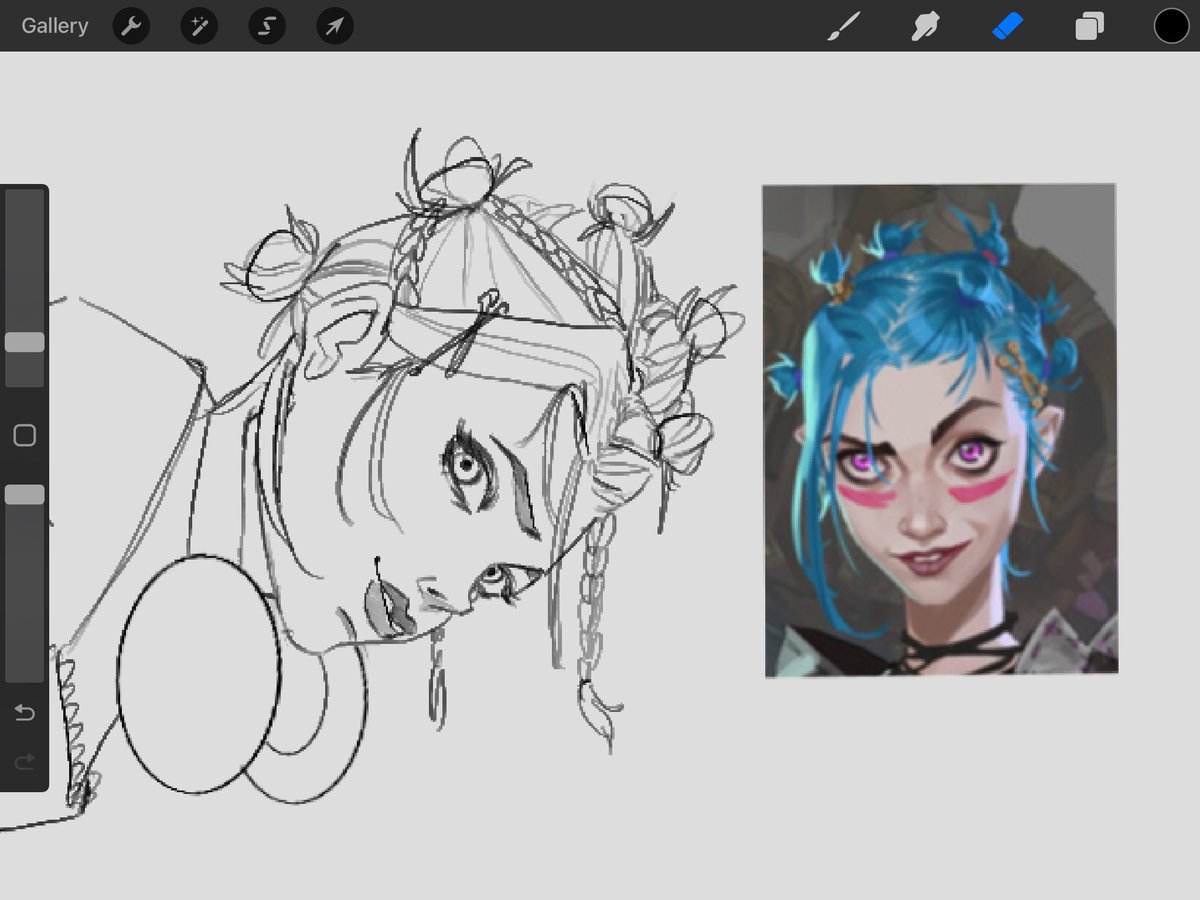This screenshot has width=1200, height=900.
Task: Open the Actions menu with the wrench icon
Action: (131, 26)
